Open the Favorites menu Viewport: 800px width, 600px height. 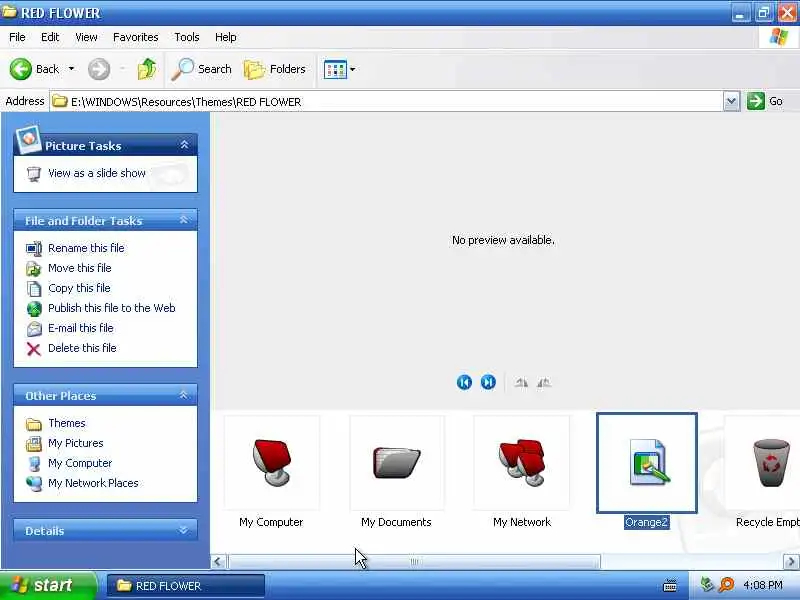point(136,37)
